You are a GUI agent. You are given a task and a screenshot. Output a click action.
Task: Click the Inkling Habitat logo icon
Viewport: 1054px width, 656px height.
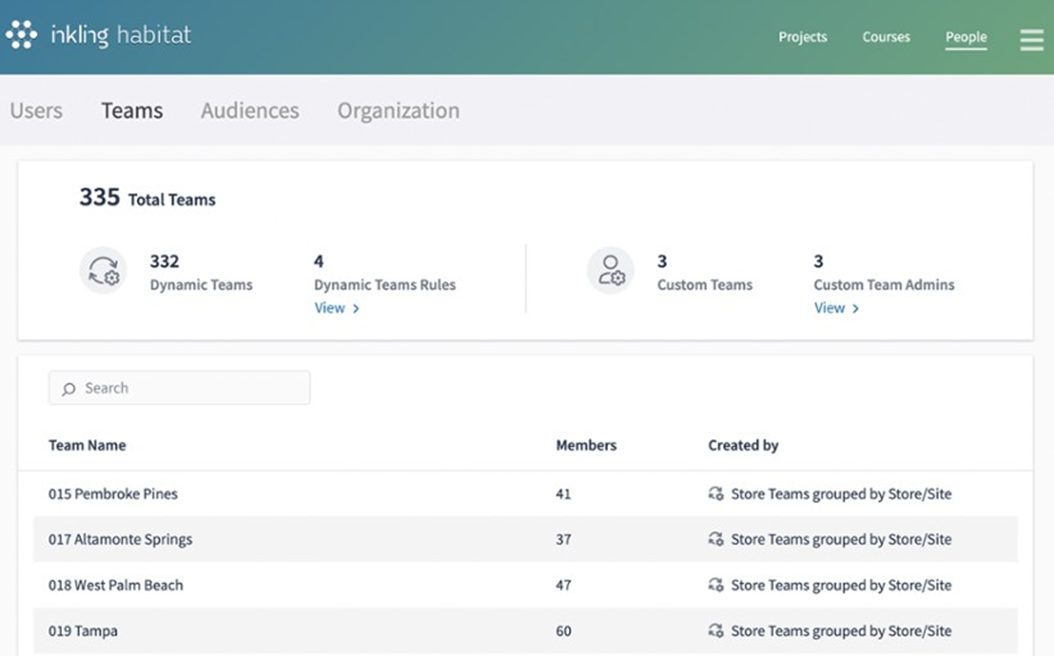pos(21,36)
